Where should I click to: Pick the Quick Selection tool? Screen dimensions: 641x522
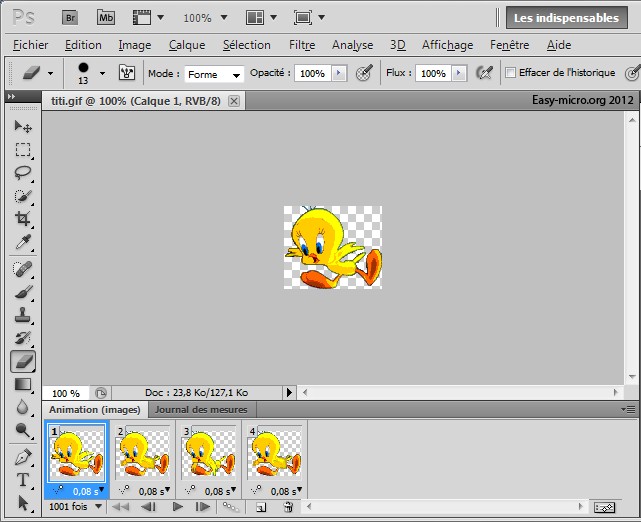[x=23, y=196]
